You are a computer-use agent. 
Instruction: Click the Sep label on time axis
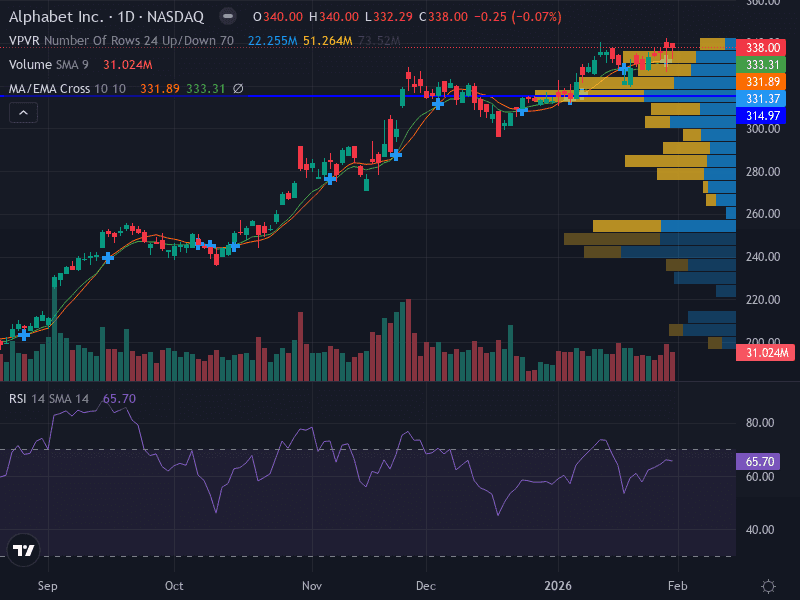tap(47, 586)
